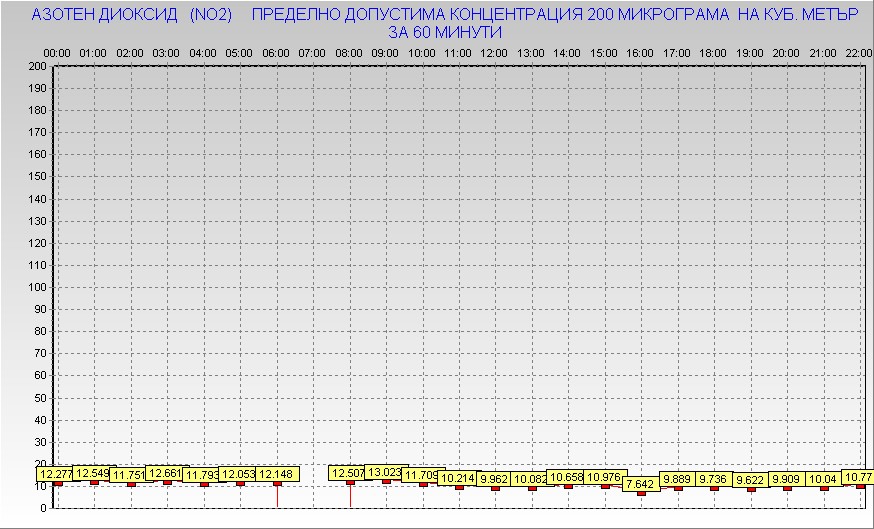Select the 10.214 data label
Image resolution: width=874 pixels, height=529 pixels.
tap(458, 478)
